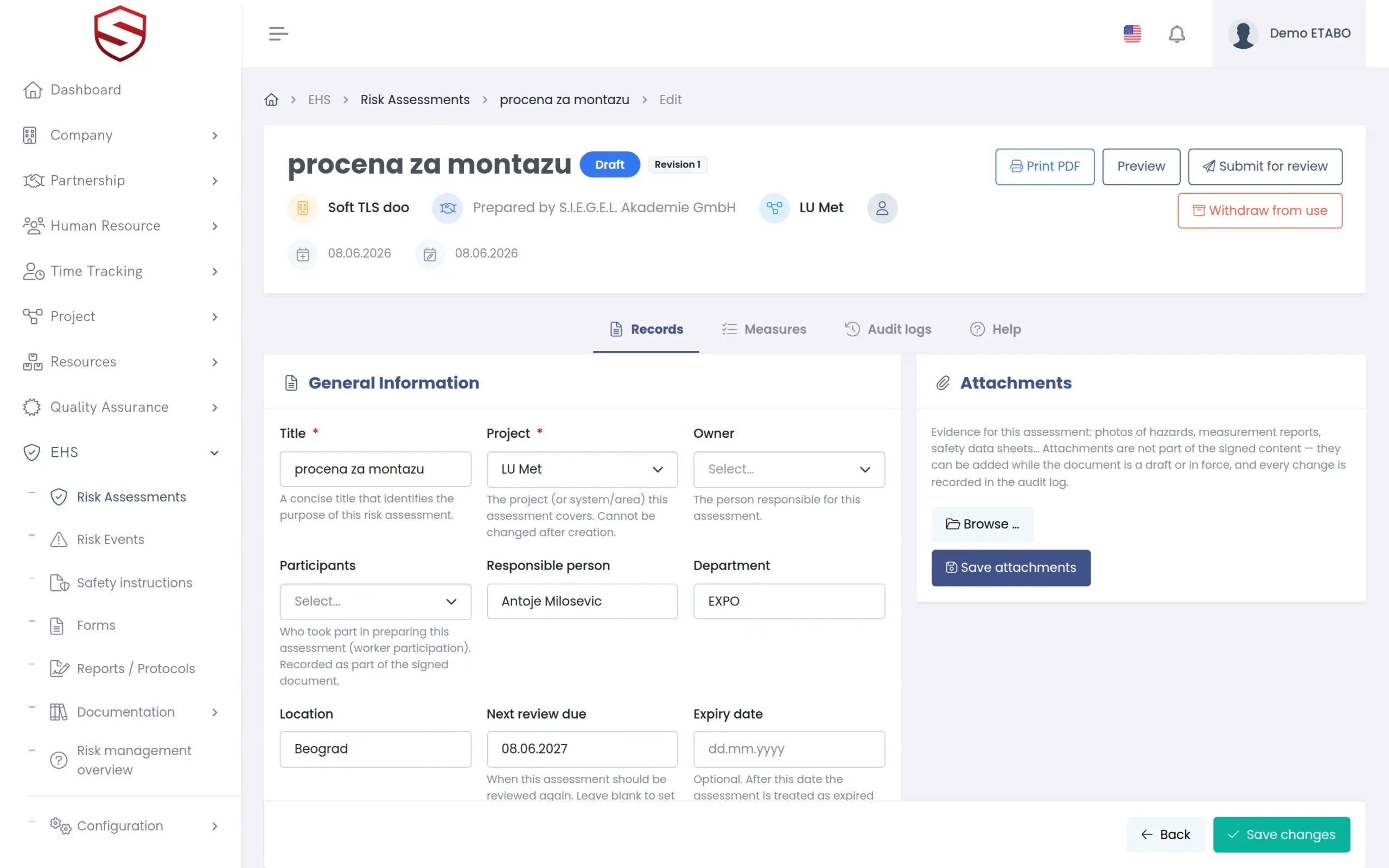Click the Save changes button
The width and height of the screenshot is (1389, 868).
point(1282,835)
